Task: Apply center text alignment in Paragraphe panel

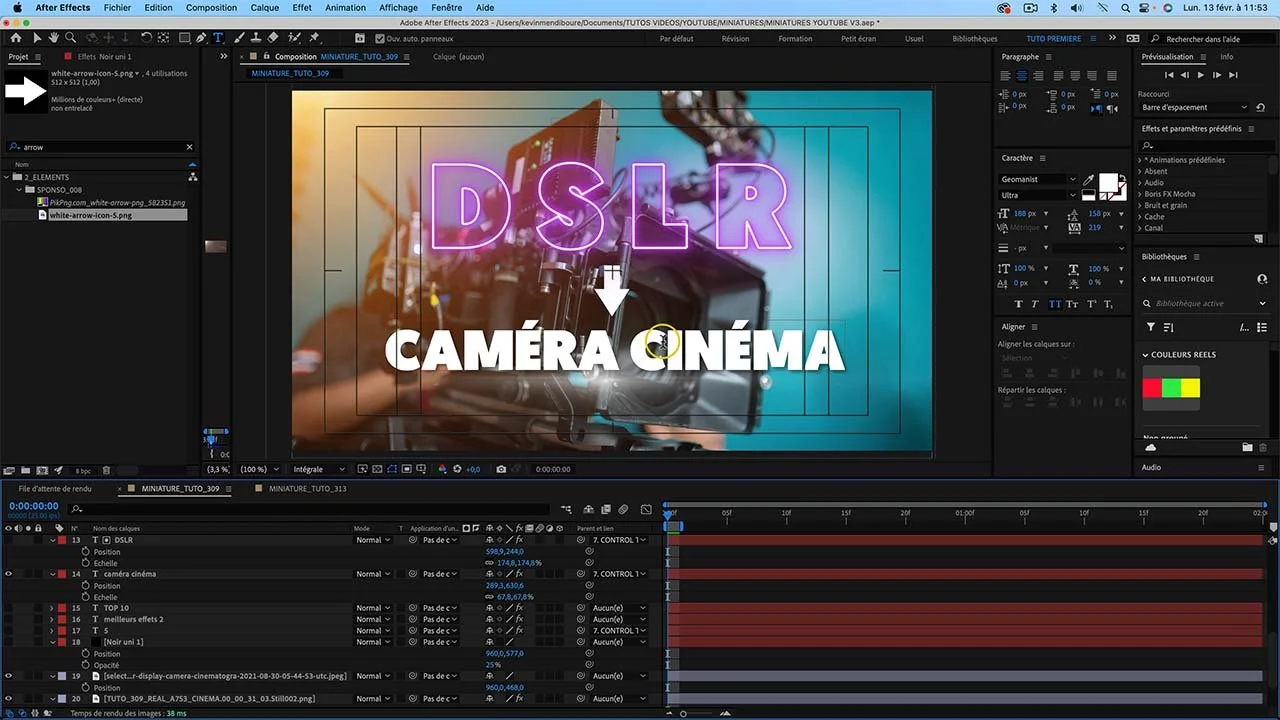Action: tap(1021, 76)
